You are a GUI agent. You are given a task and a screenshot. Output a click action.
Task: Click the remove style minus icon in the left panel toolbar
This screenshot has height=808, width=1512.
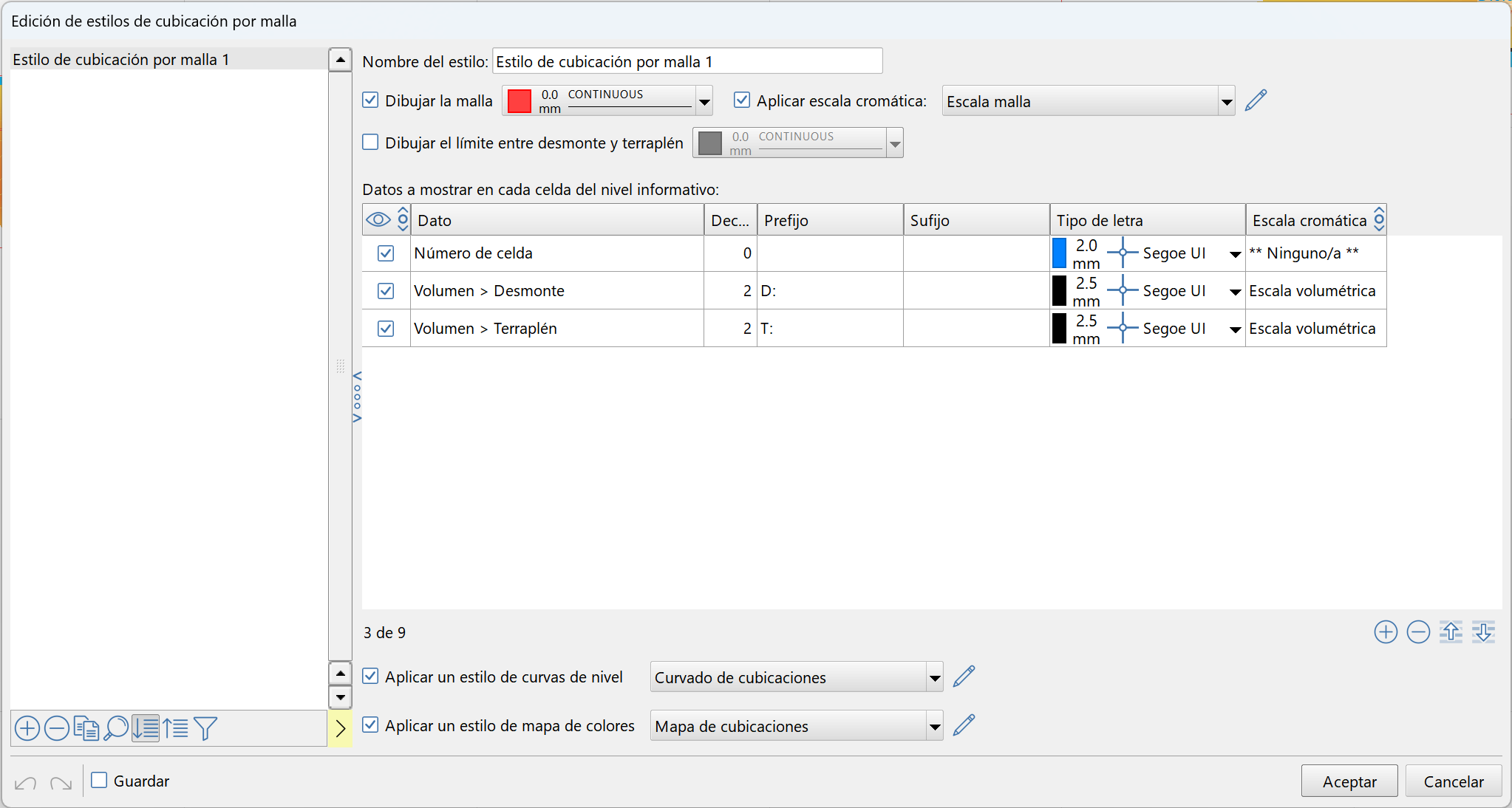(57, 728)
